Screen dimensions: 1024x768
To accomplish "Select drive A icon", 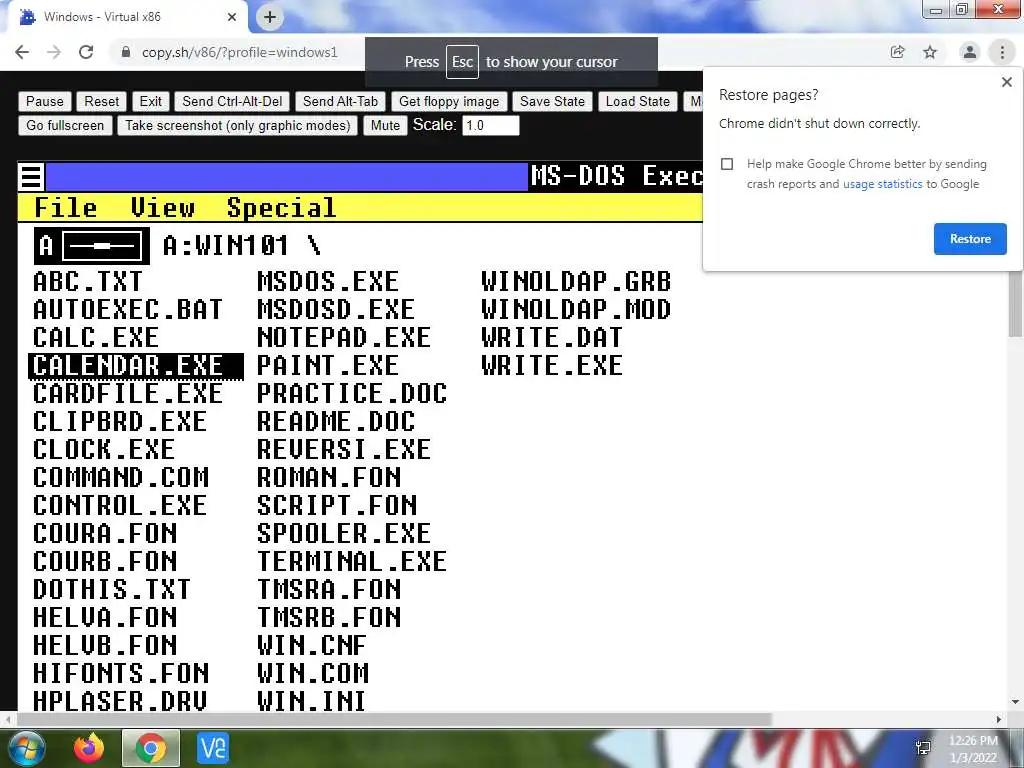I will 92,246.
